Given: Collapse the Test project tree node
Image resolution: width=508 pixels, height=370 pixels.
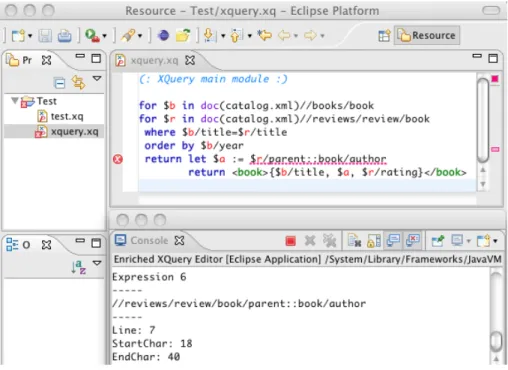Looking at the screenshot, I should (x=15, y=100).
